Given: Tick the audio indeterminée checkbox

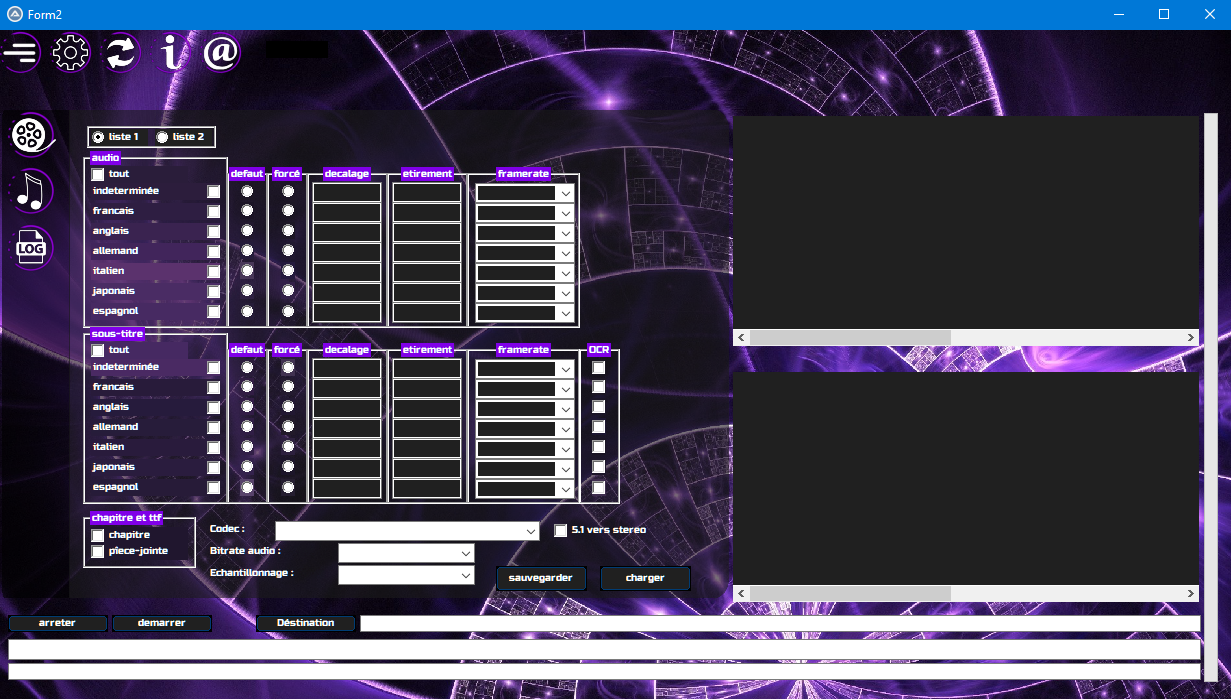Looking at the screenshot, I should click(x=213, y=191).
